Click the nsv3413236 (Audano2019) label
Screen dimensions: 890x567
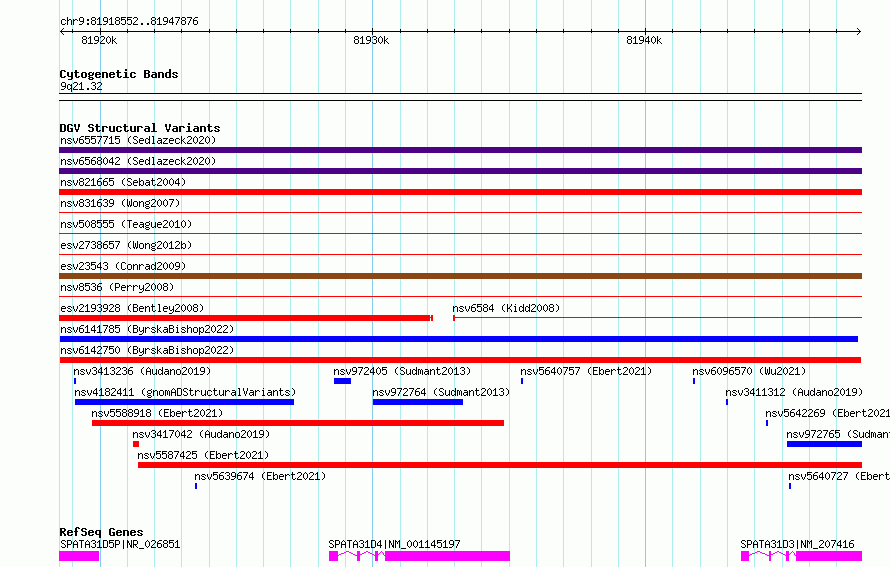pyautogui.click(x=142, y=371)
